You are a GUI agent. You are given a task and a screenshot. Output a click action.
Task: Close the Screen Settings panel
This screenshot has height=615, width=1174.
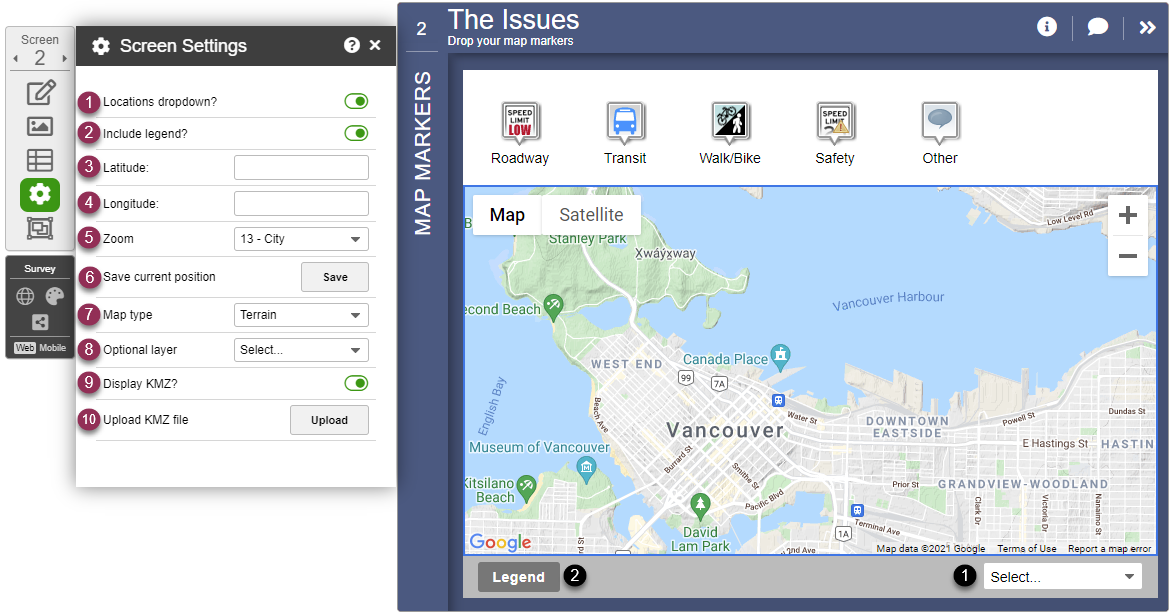(x=375, y=46)
